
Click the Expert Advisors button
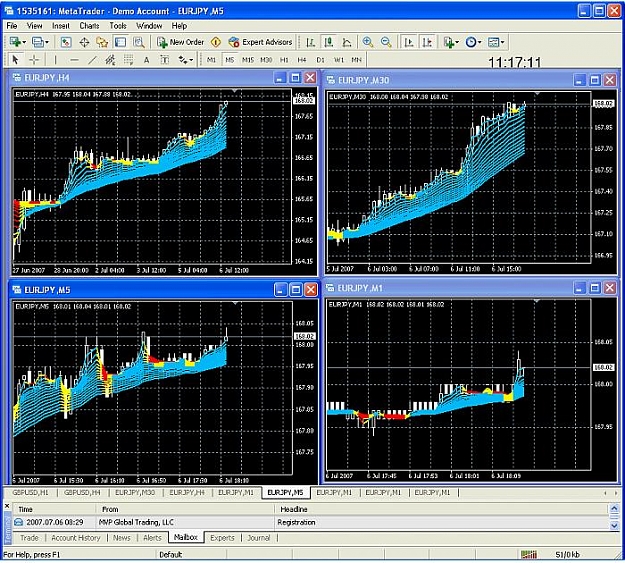point(261,42)
